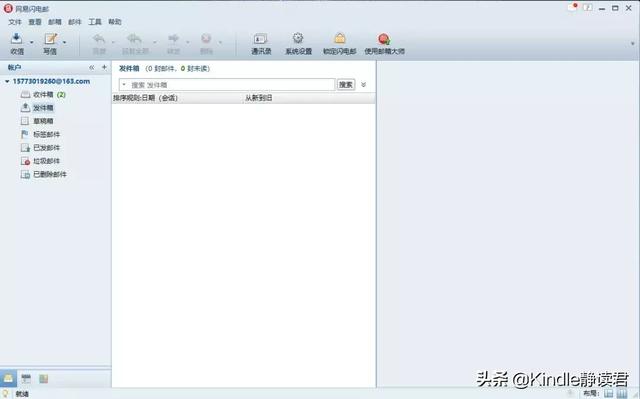The width and height of the screenshot is (640, 399).
Task: Select the third view icon at sidebar bottom
Action: [44, 379]
